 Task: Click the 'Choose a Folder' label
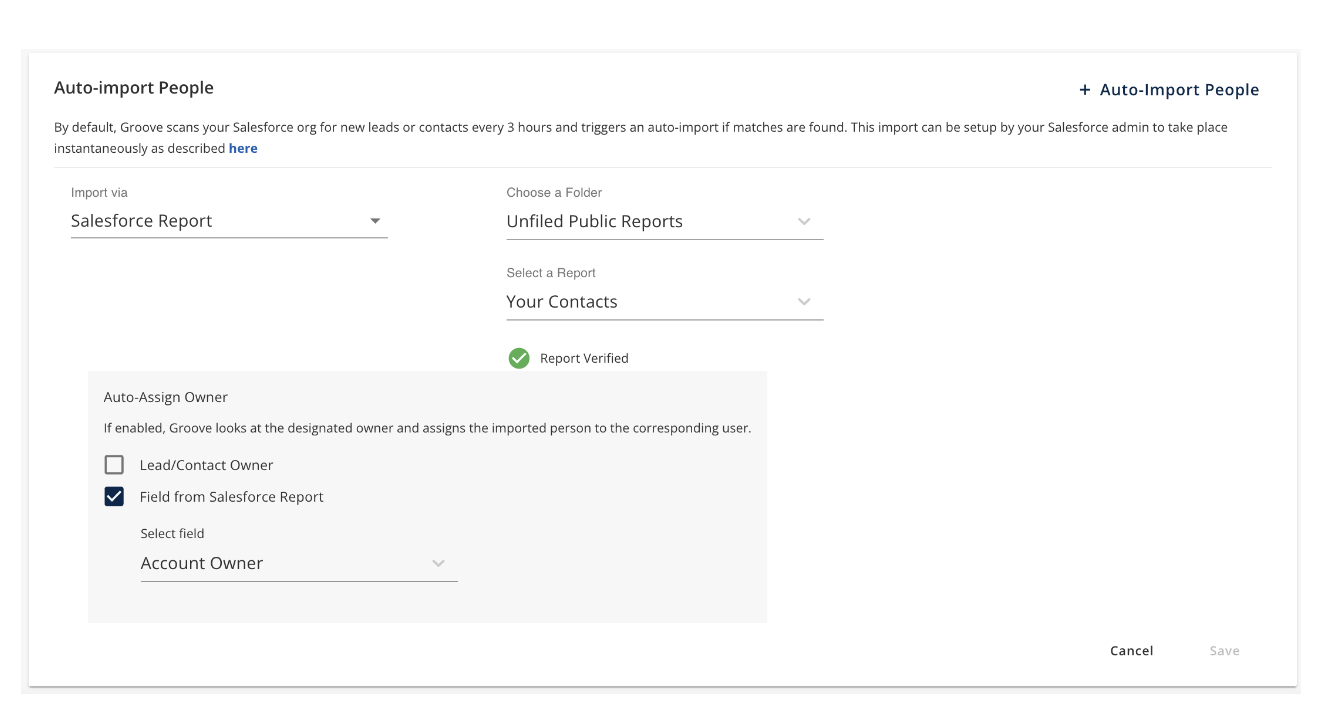pyautogui.click(x=554, y=193)
